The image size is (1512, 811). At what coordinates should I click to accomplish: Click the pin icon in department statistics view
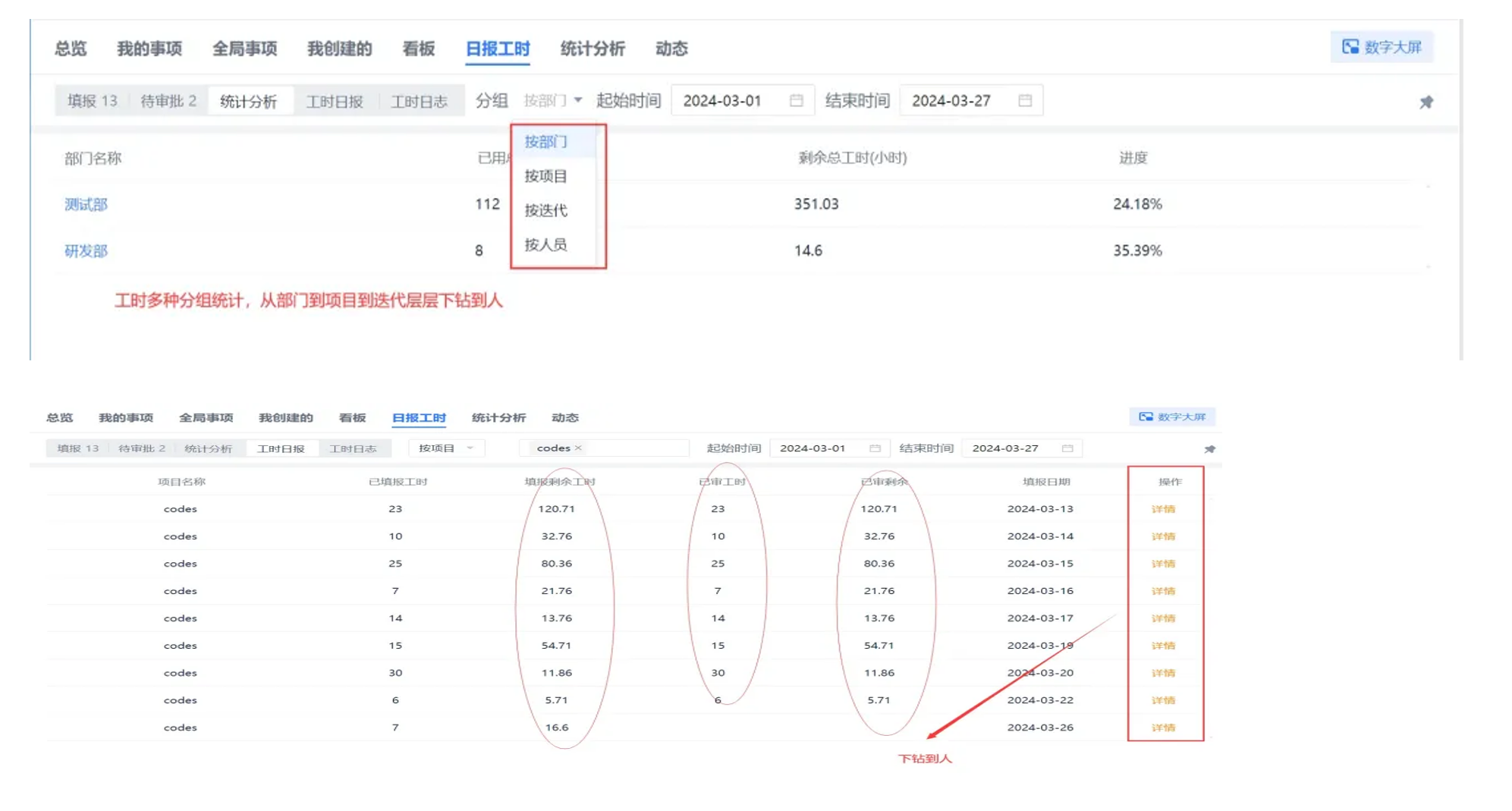coord(1426,102)
